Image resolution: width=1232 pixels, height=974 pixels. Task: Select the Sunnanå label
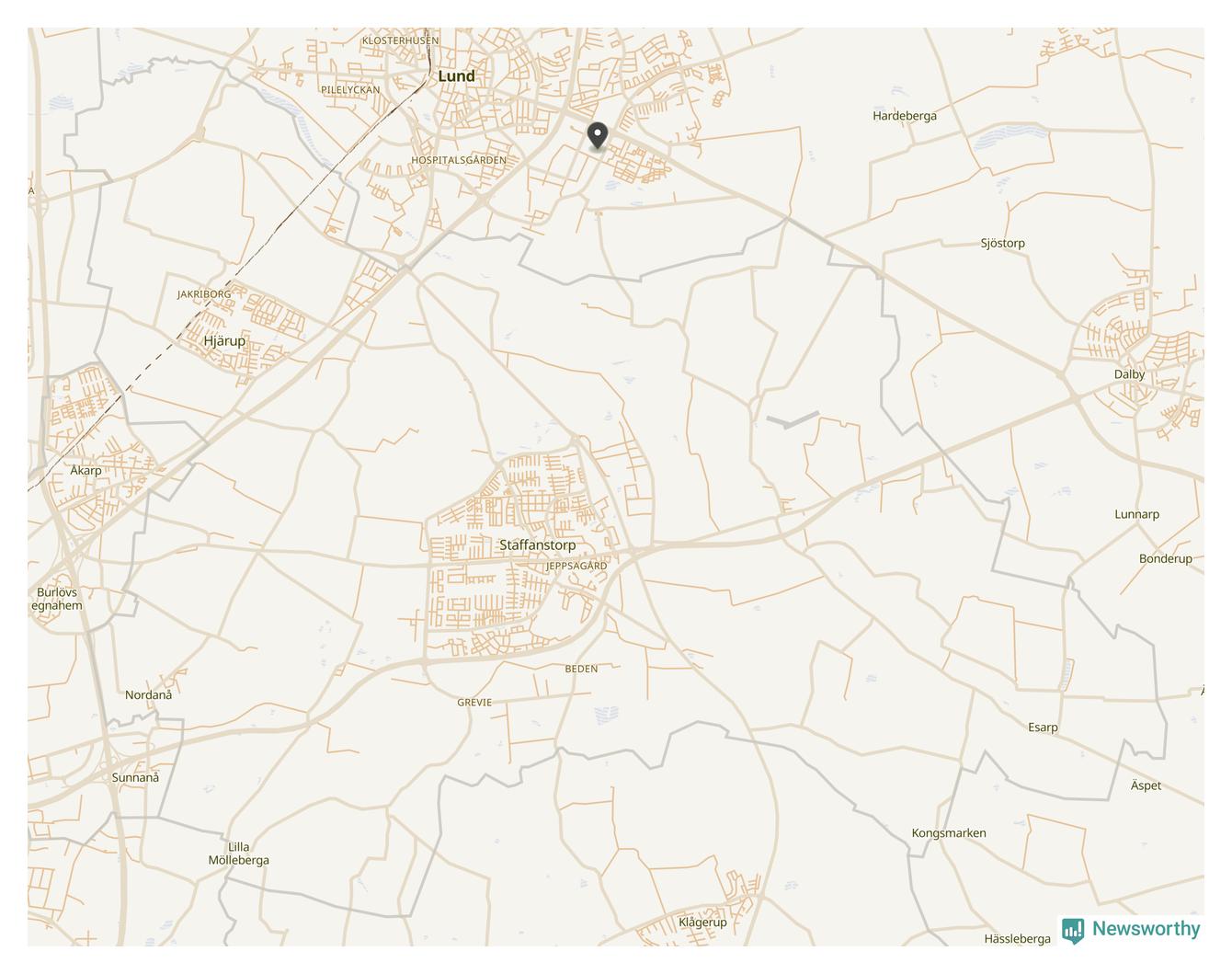pyautogui.click(x=135, y=778)
